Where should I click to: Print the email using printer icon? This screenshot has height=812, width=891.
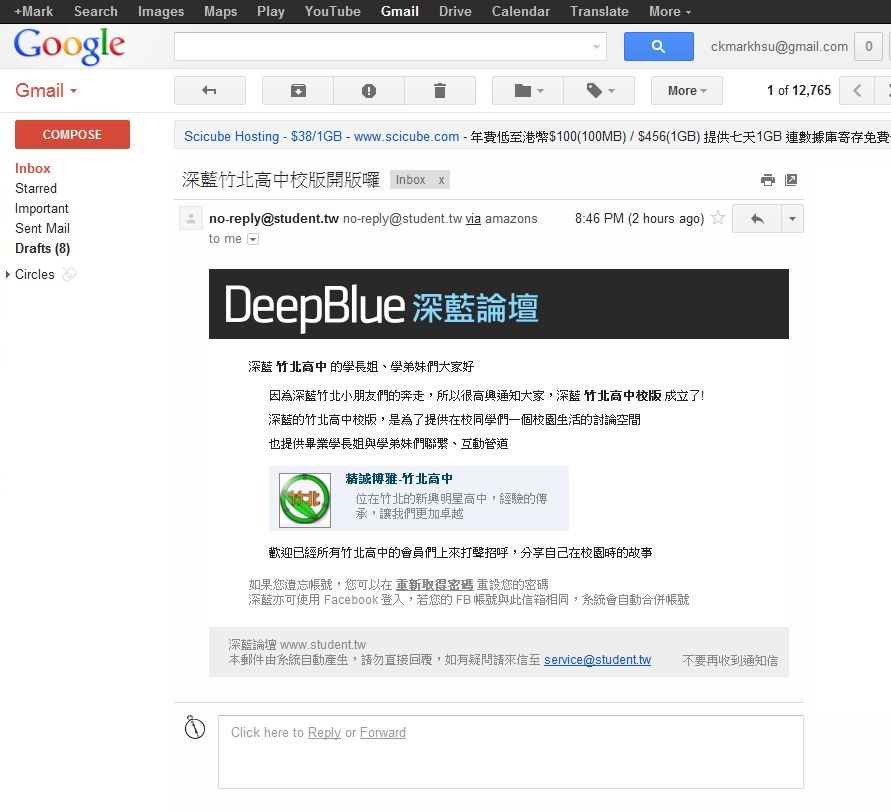click(x=768, y=180)
